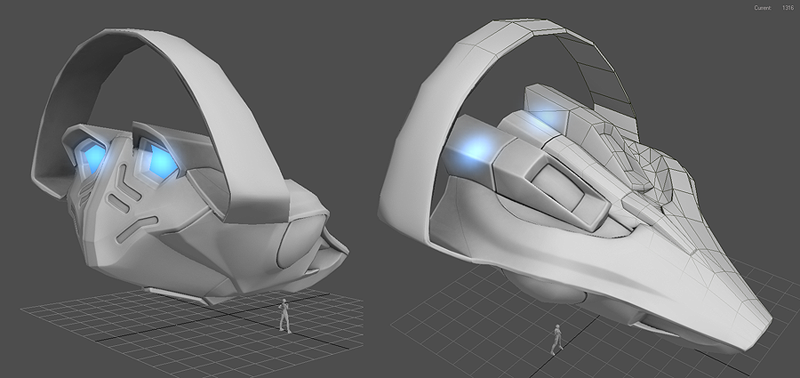The image size is (800, 378).
Task: Click the recessed cockpit panel on right ship
Action: click(x=558, y=188)
